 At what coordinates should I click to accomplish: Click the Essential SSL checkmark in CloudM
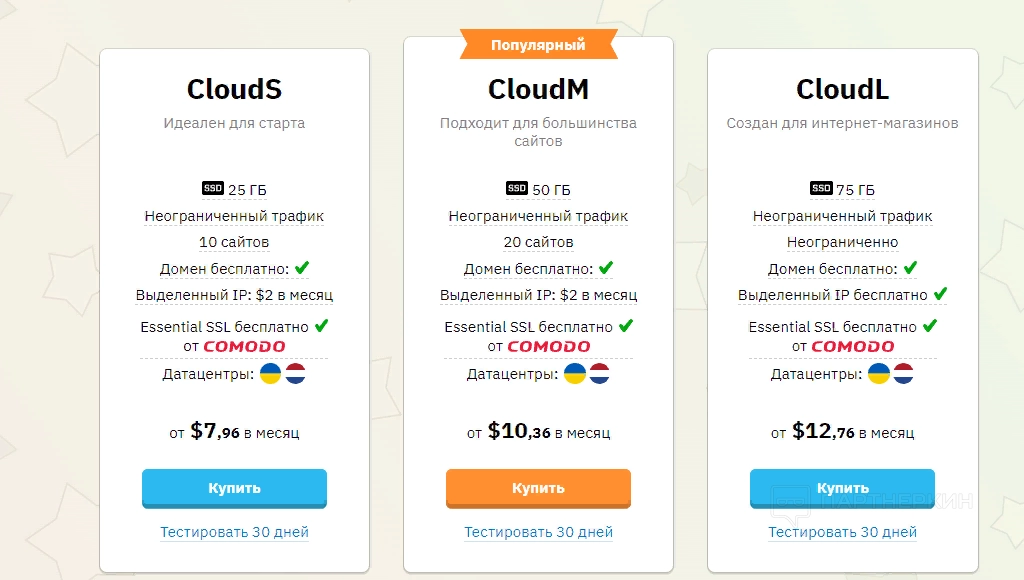pyautogui.click(x=626, y=326)
